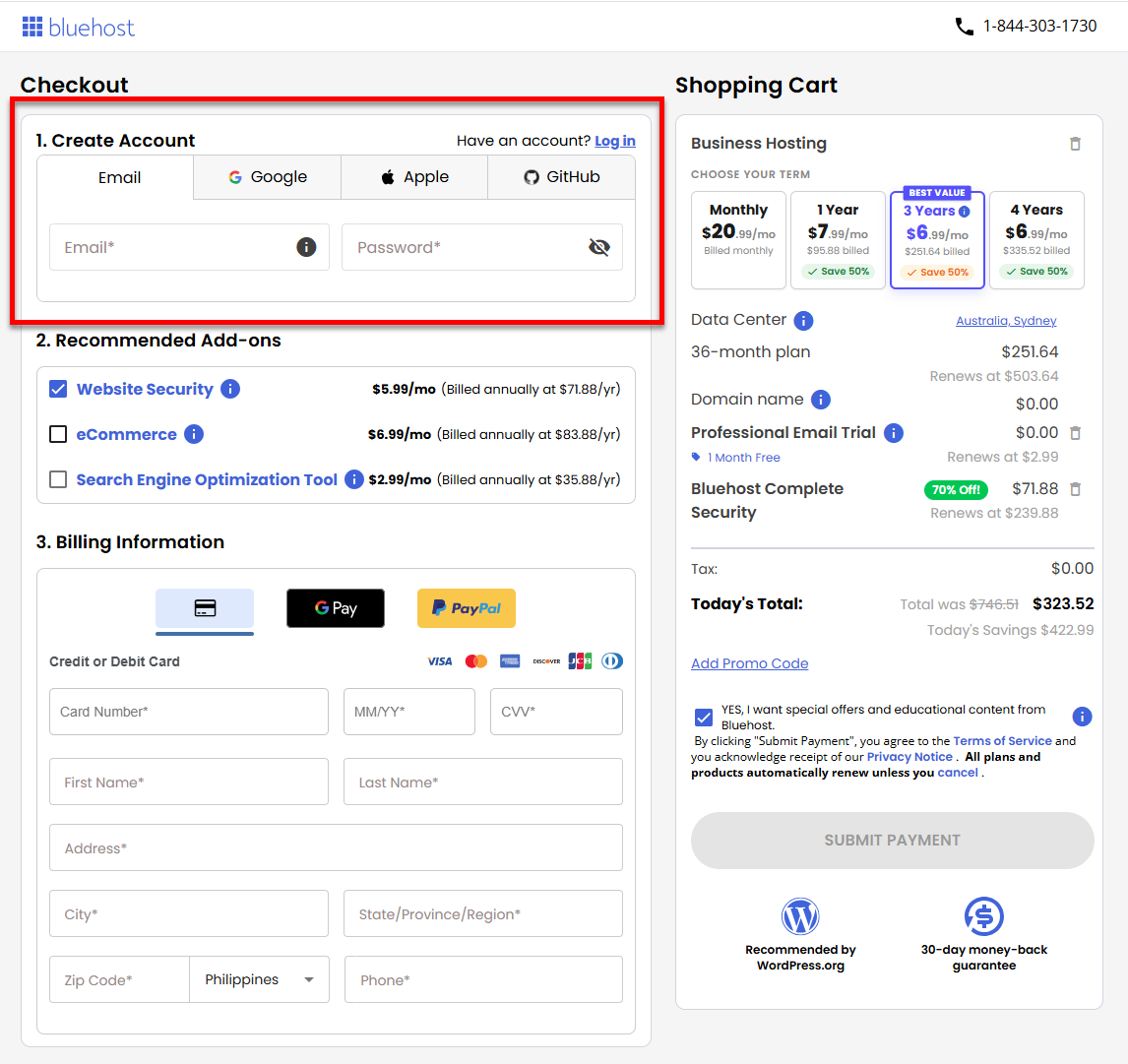The height and width of the screenshot is (1064, 1128).
Task: Click the eCommerce add-on link
Action: click(x=127, y=434)
